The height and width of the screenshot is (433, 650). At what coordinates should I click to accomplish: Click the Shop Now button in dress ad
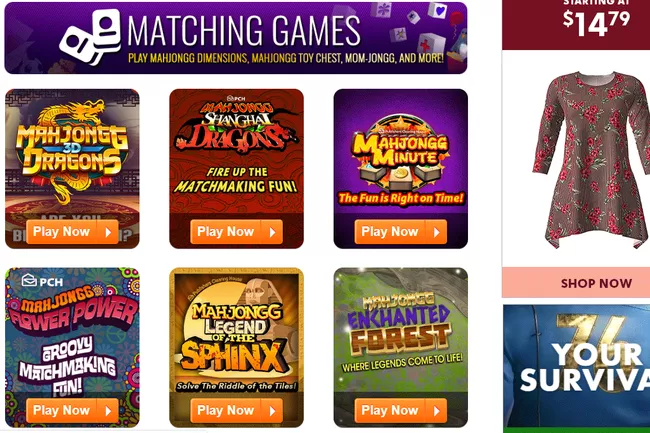click(596, 283)
